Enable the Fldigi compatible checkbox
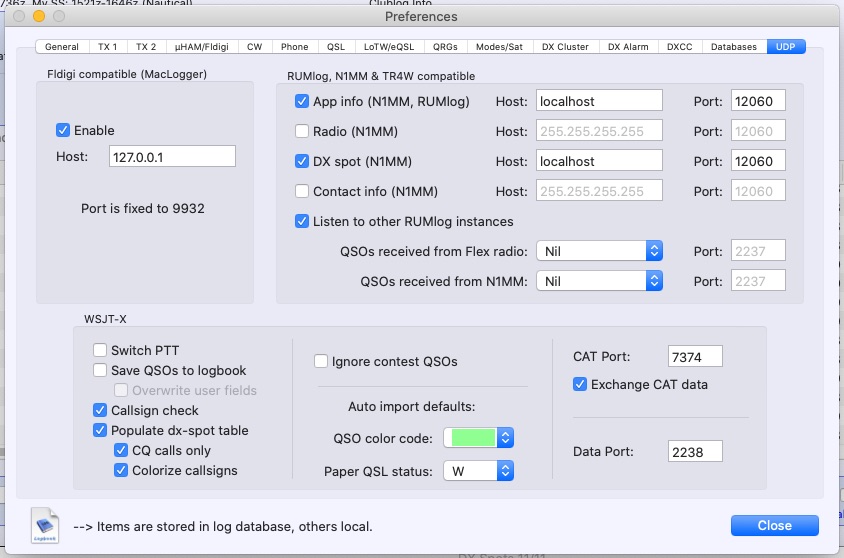 point(63,130)
